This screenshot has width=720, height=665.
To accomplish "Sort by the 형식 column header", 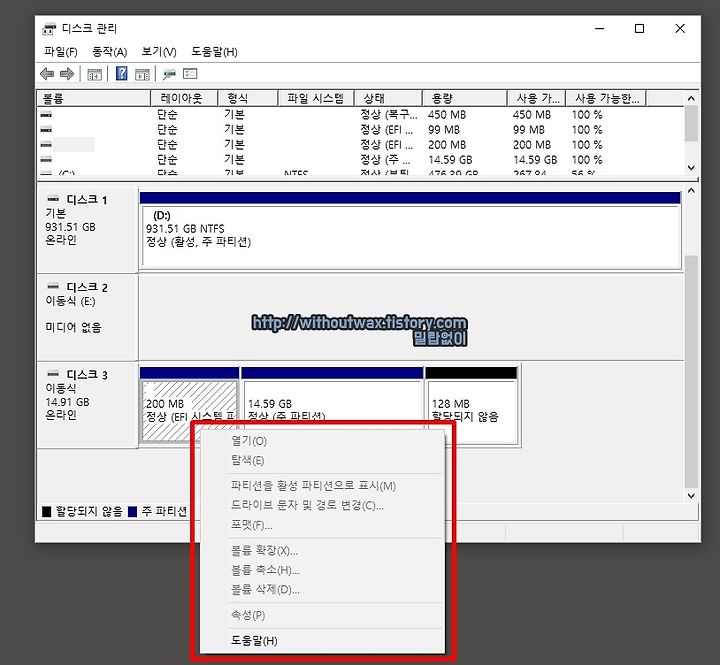I will click(x=248, y=98).
